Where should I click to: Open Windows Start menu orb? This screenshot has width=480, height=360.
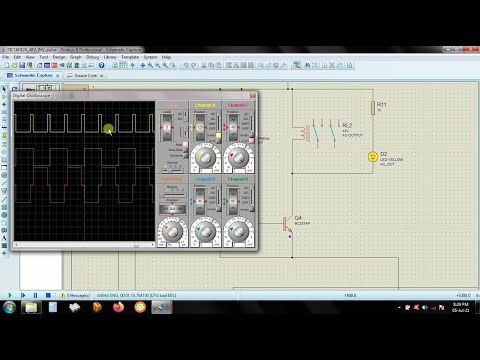pos(9,307)
